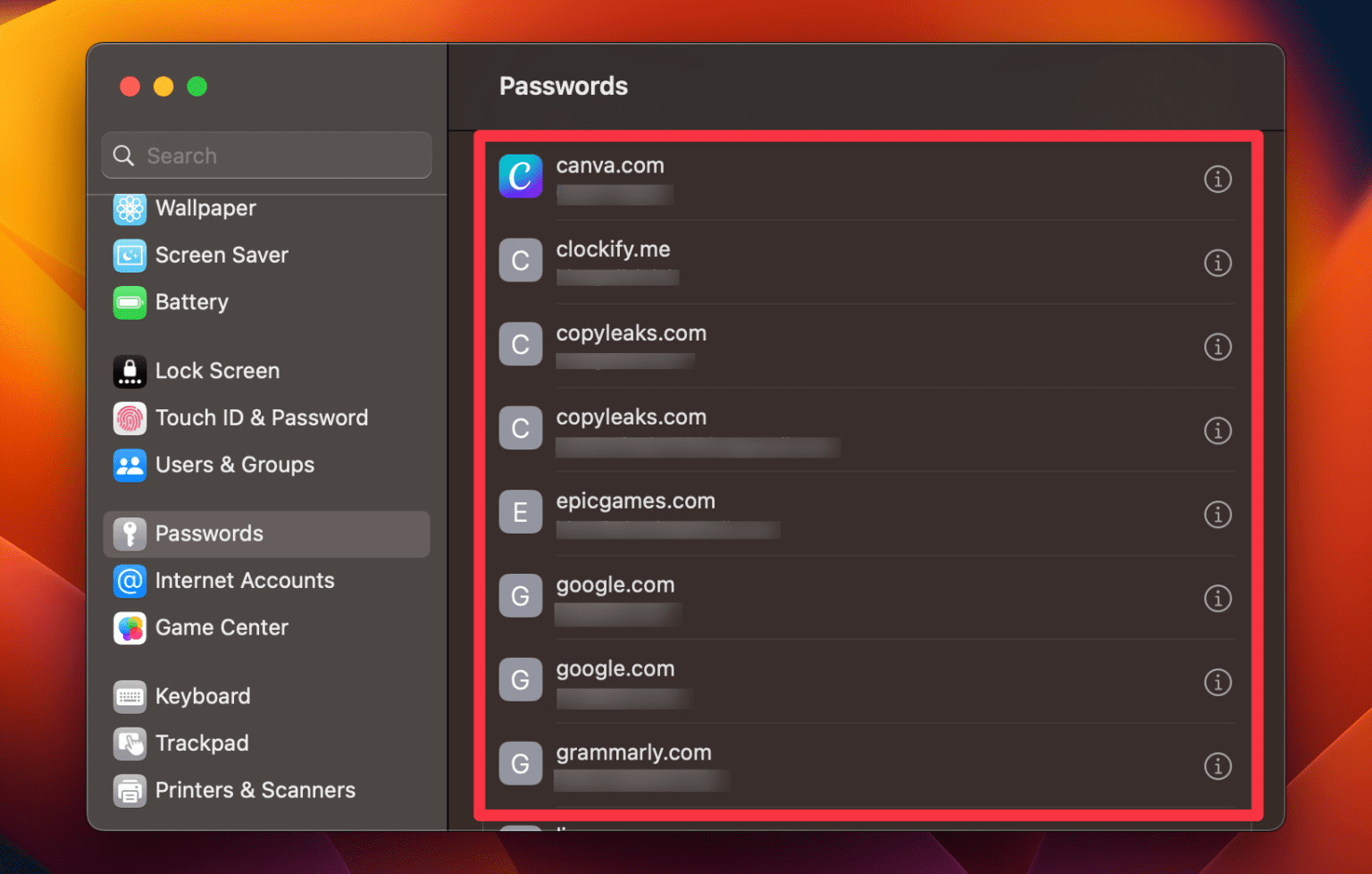Open info for the first google.com entry
Screen dimensions: 1372x874
[1218, 599]
